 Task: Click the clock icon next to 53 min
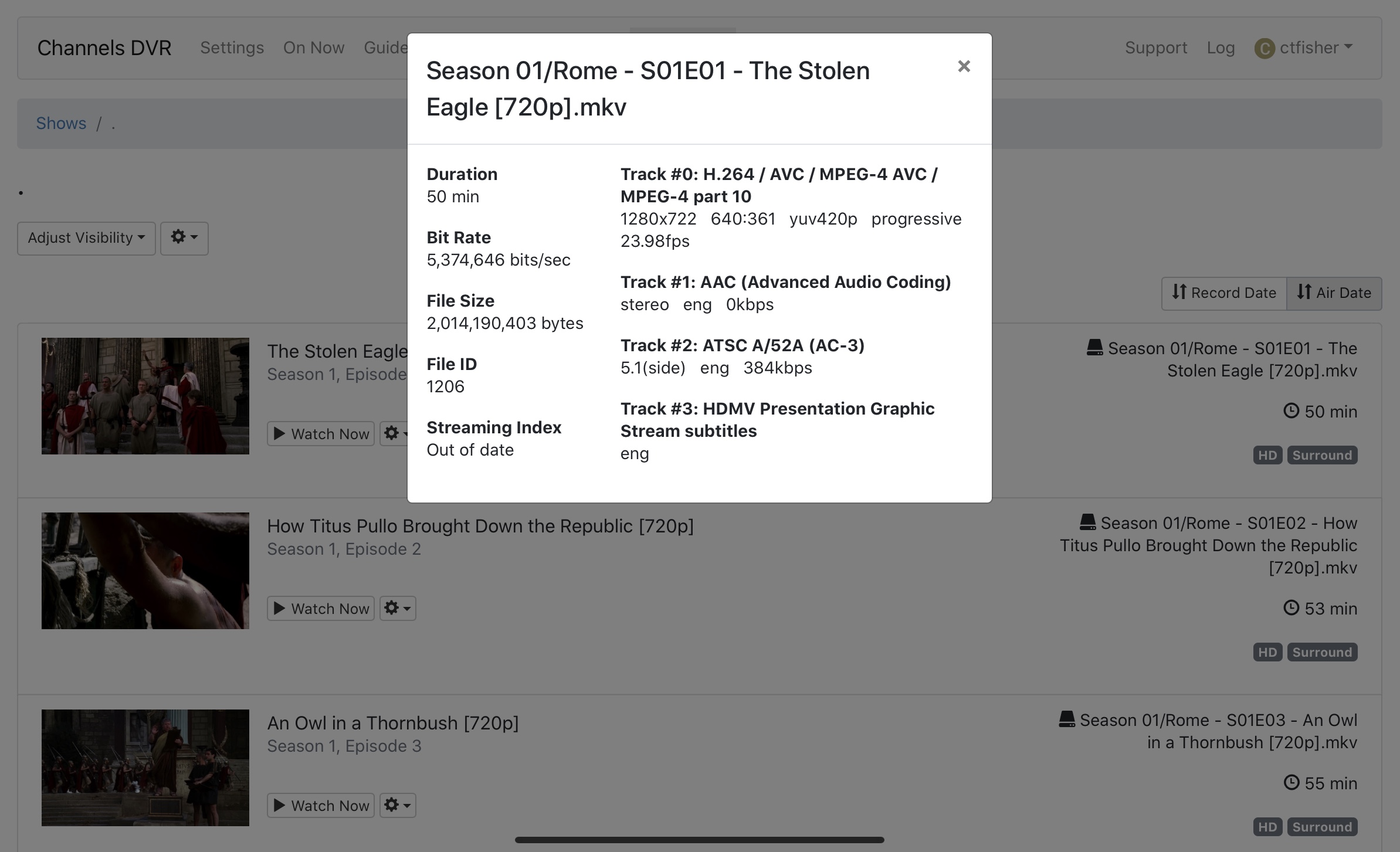pyautogui.click(x=1291, y=607)
